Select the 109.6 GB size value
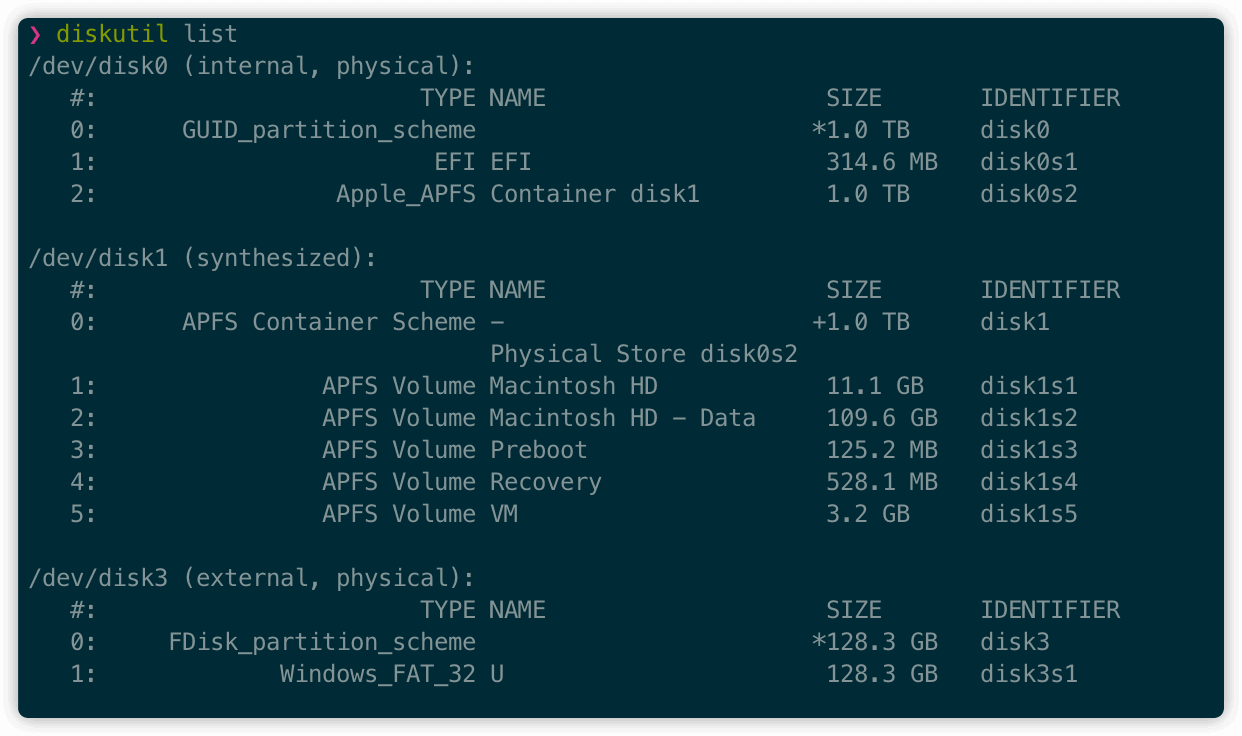 [x=881, y=418]
